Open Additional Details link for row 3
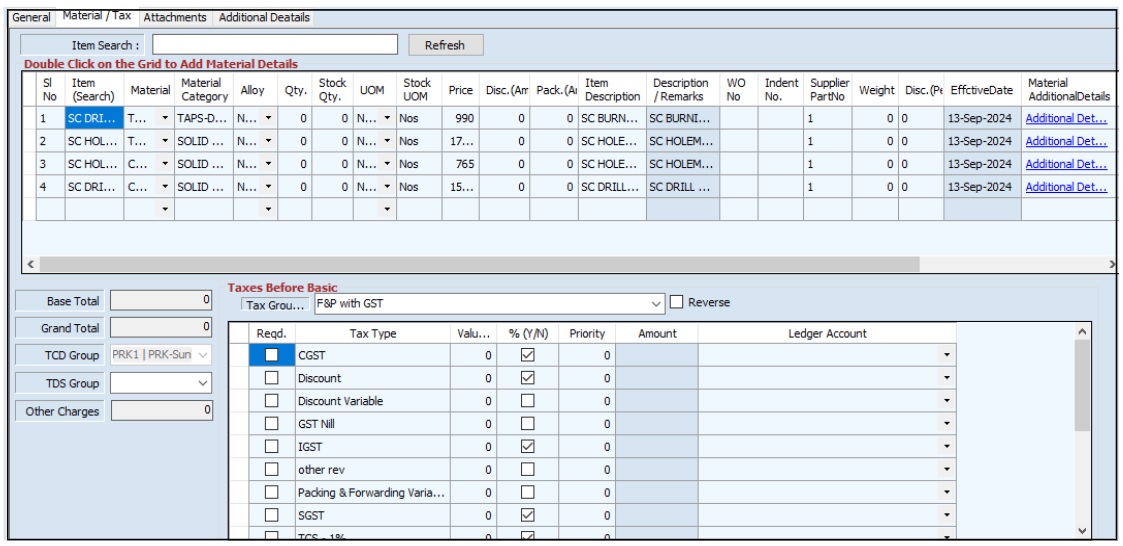 1068,164
